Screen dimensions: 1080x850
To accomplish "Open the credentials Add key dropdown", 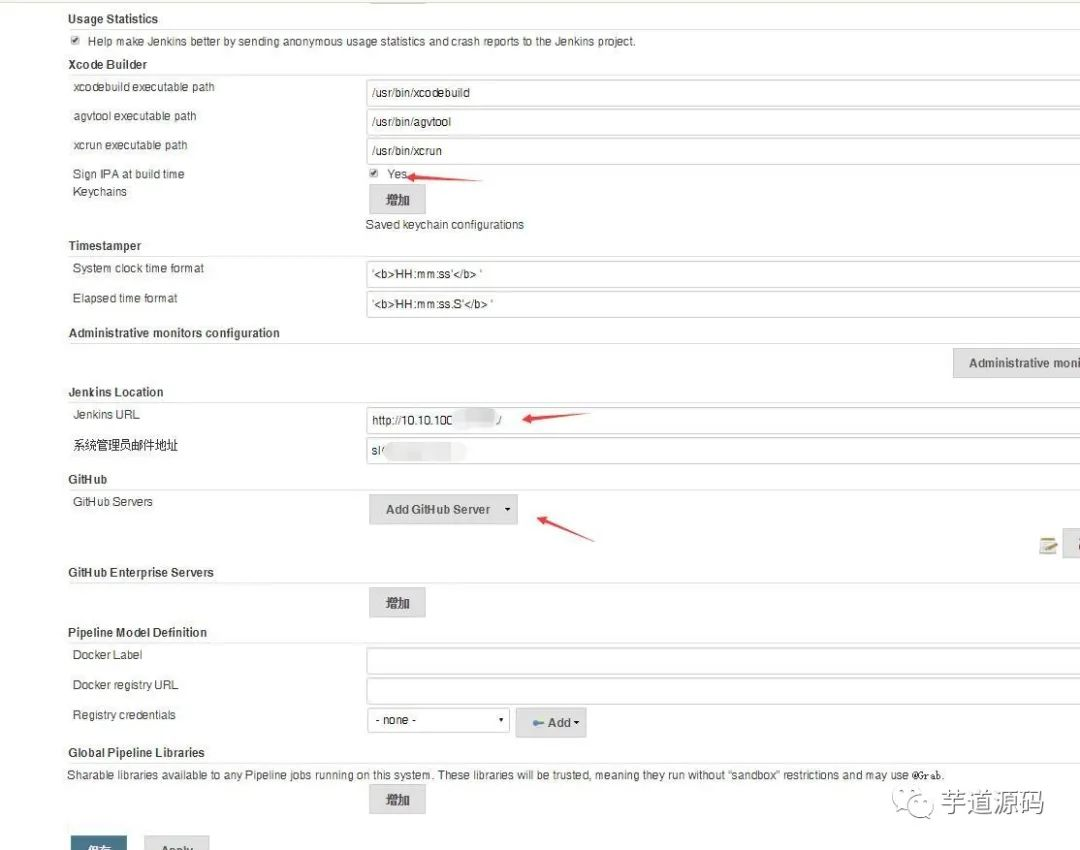I will tap(551, 723).
